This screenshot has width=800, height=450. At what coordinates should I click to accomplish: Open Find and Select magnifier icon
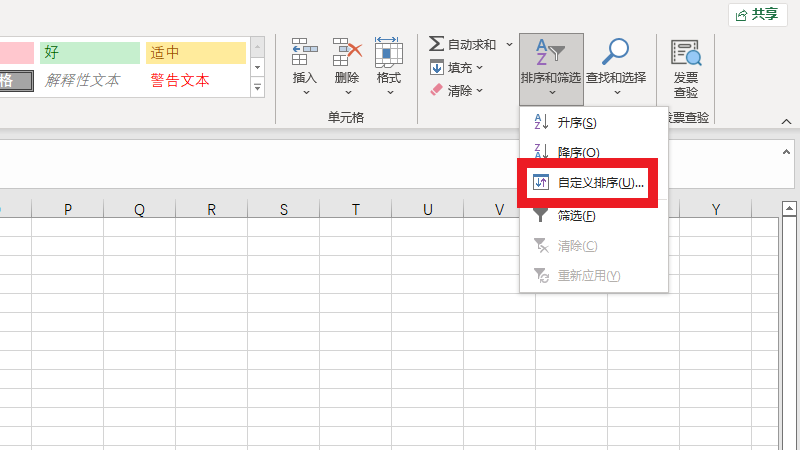[615, 52]
